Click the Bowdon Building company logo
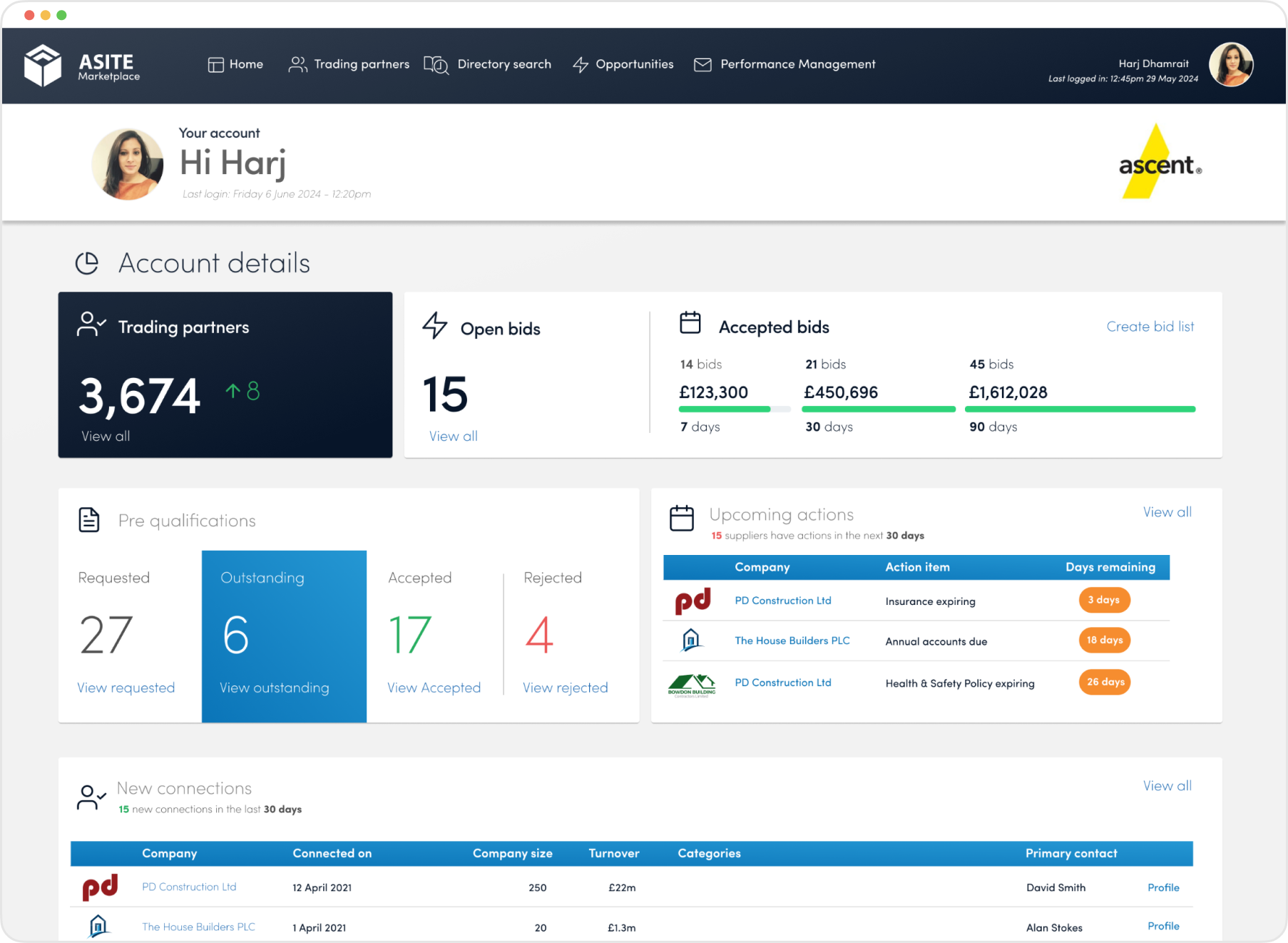 click(x=692, y=683)
